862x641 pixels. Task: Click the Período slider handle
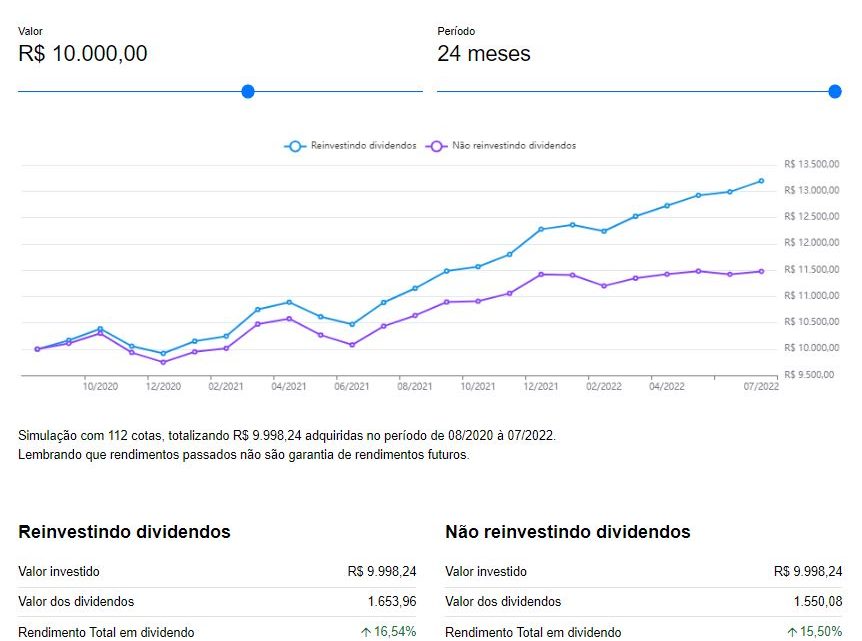tap(835, 92)
